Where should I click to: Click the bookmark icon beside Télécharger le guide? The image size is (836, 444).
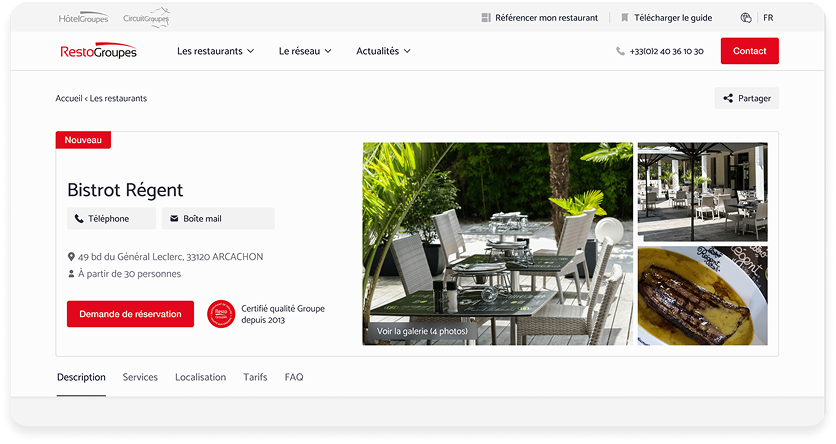tap(625, 18)
